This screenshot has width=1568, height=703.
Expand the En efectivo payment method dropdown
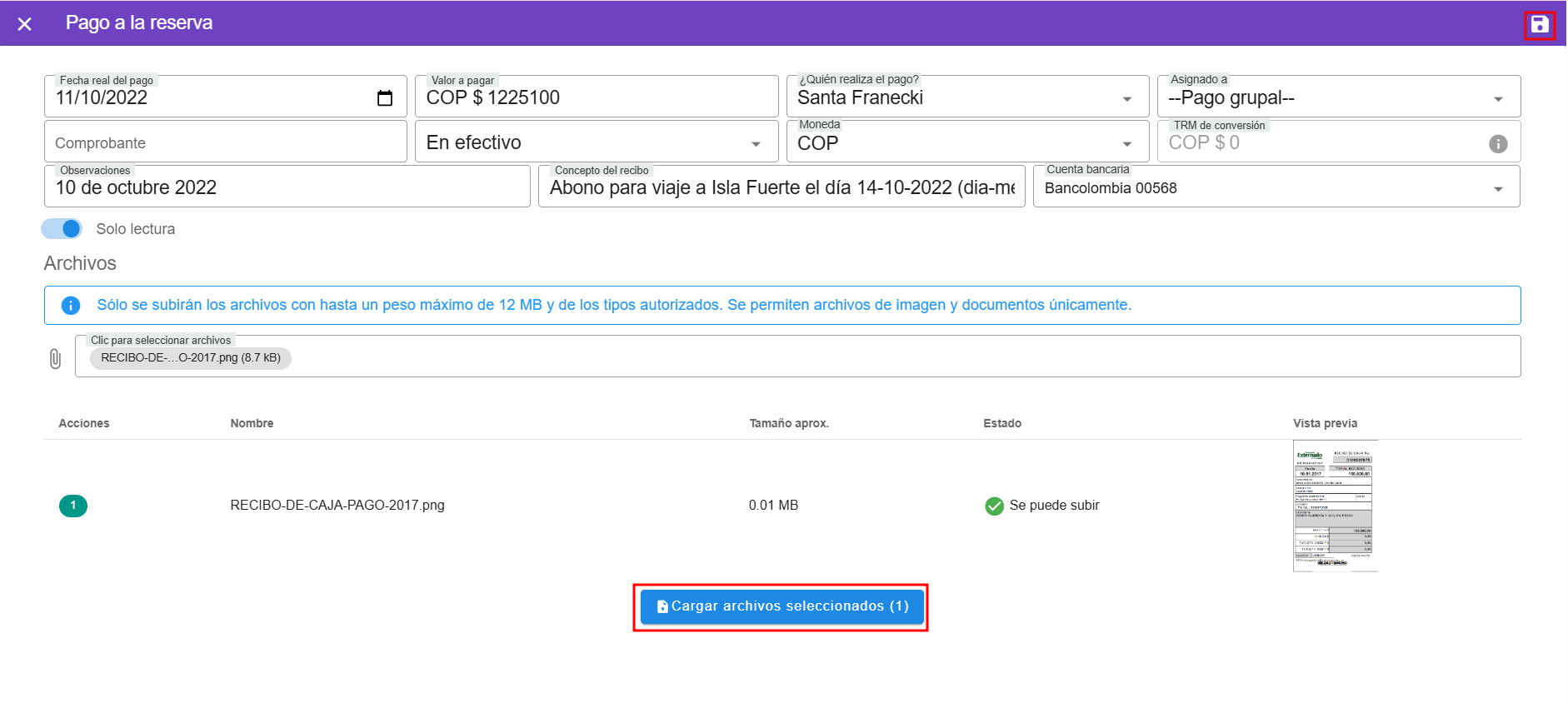point(755,144)
